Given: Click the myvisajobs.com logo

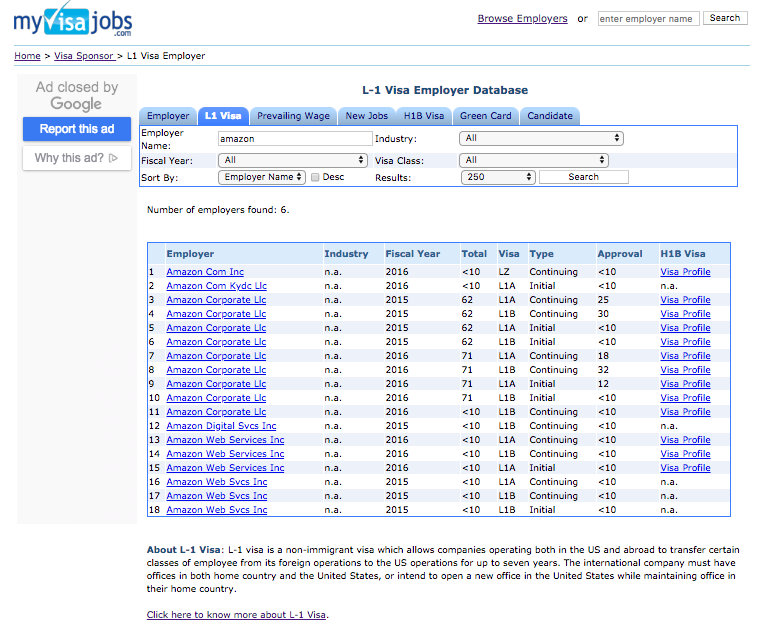Looking at the screenshot, I should 73,20.
